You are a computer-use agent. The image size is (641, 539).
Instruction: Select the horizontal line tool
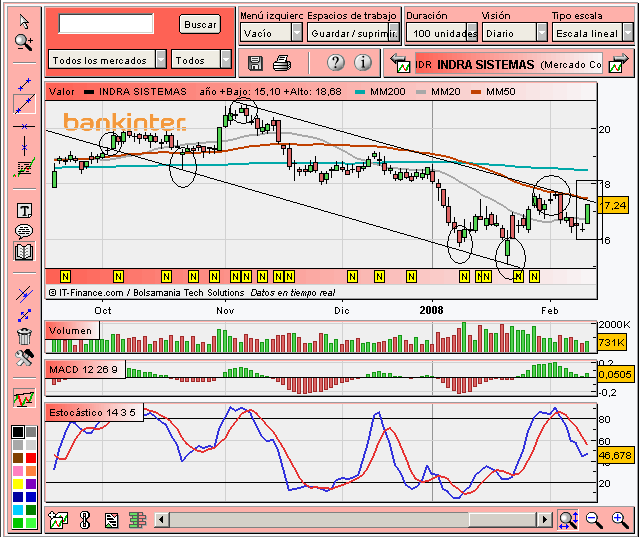pyautogui.click(x=24, y=126)
